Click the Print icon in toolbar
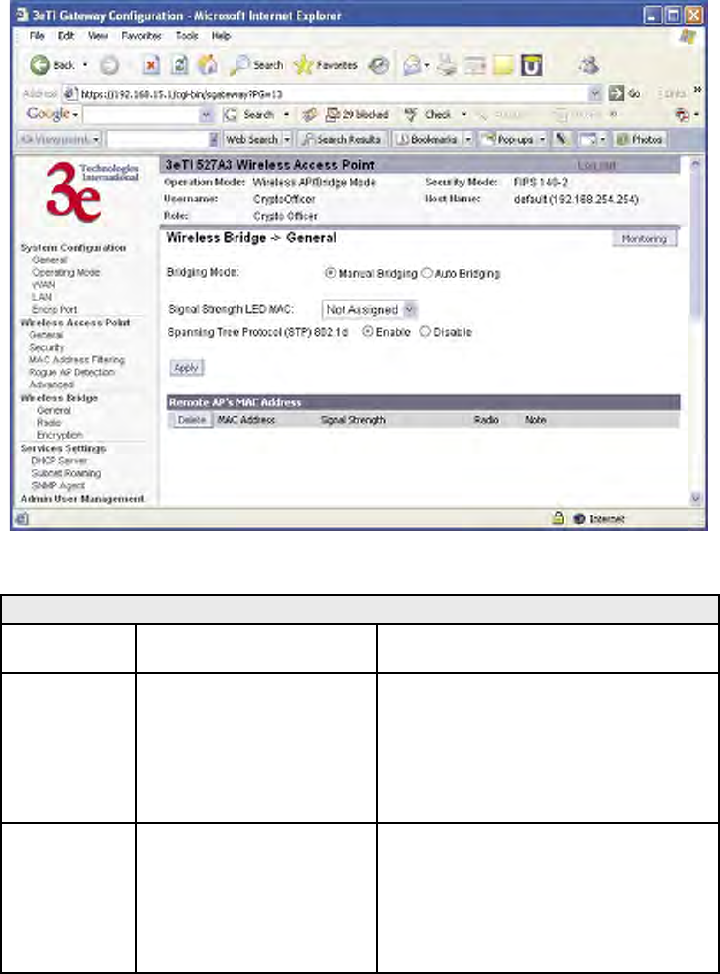Viewport: 720px width, 974px height. 446,65
